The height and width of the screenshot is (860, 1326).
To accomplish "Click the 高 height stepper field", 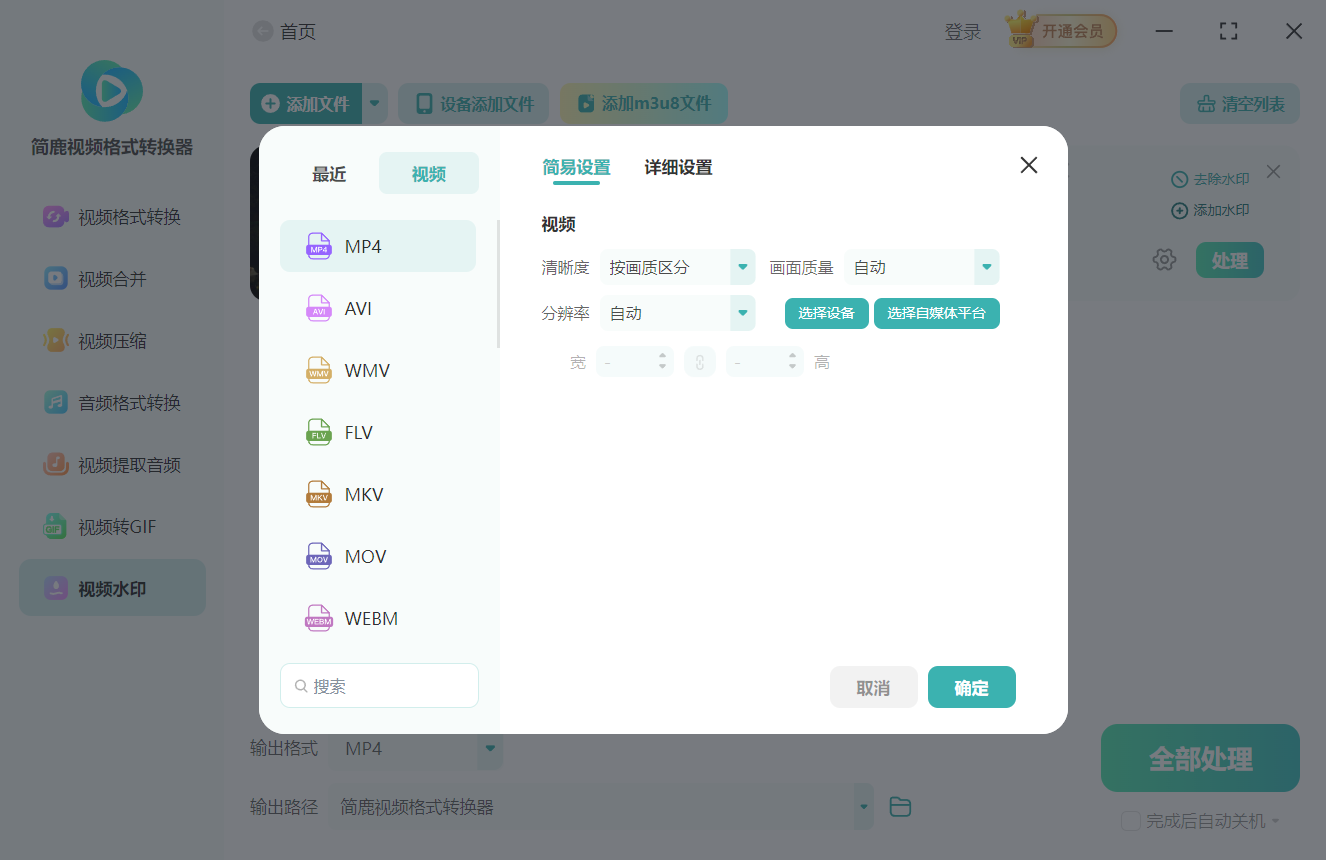I will coord(765,362).
